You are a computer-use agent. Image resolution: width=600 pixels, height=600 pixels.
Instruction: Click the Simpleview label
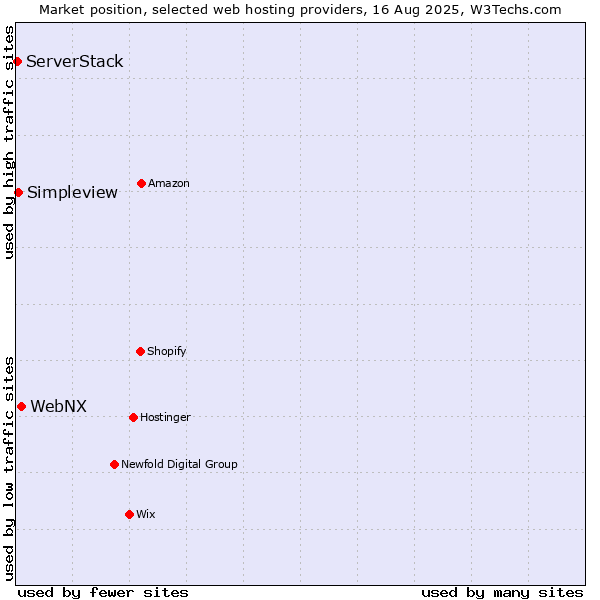pos(72,192)
